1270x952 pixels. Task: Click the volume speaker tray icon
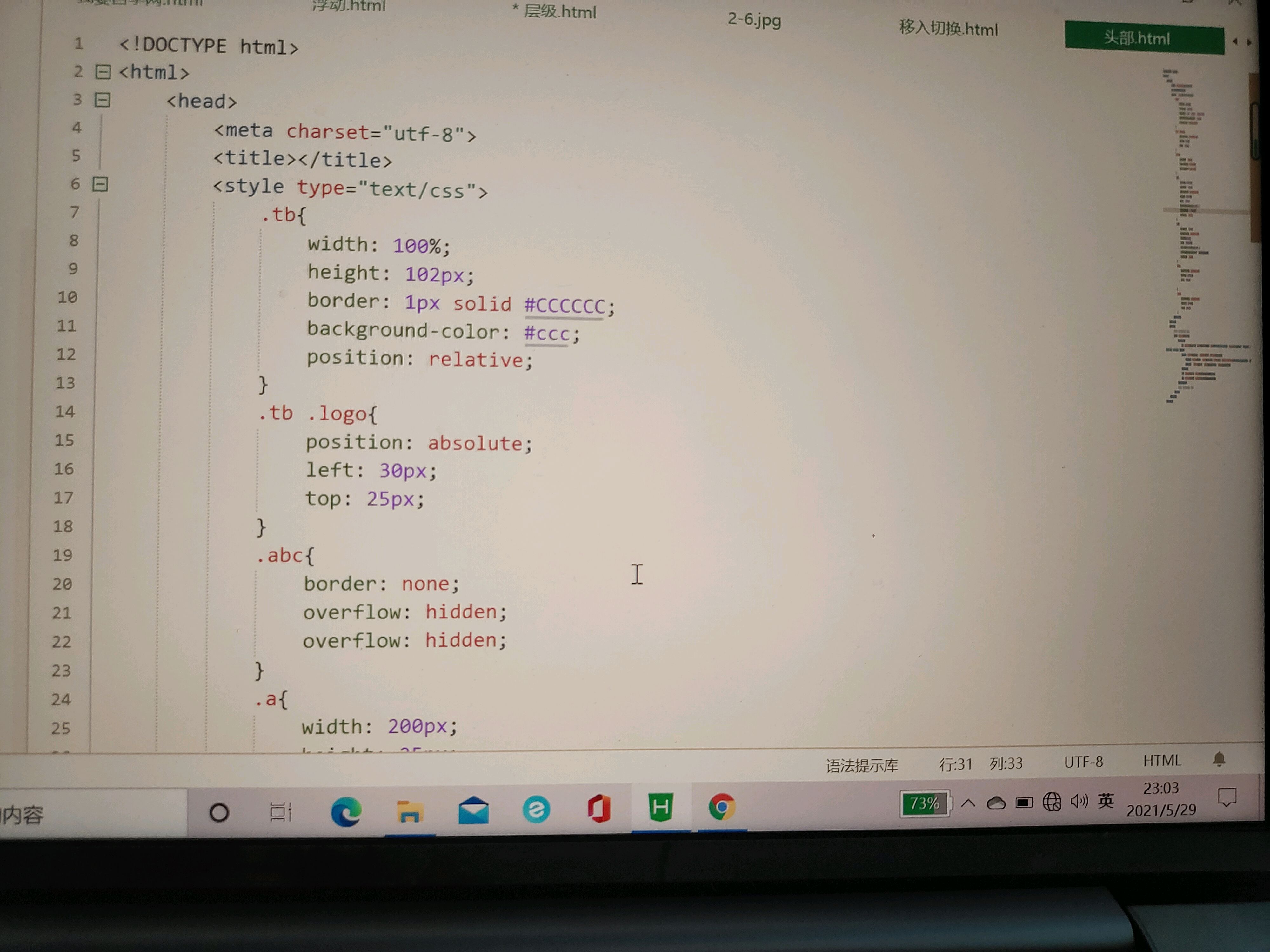[1079, 801]
